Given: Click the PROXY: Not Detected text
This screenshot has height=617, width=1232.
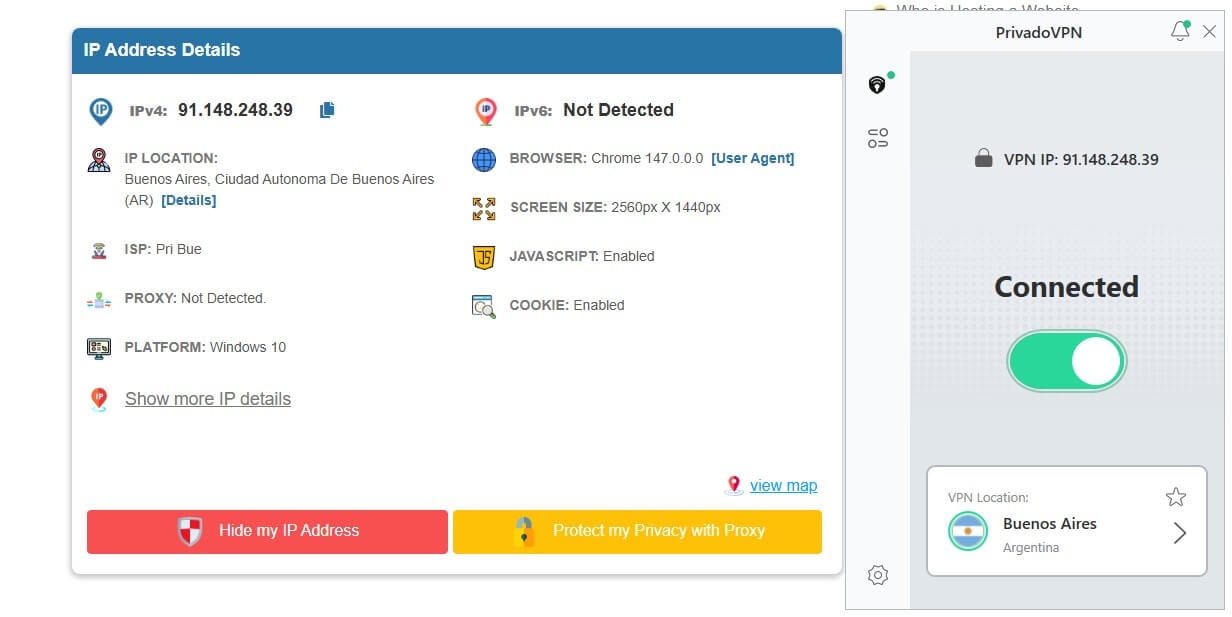Looking at the screenshot, I should [x=195, y=298].
